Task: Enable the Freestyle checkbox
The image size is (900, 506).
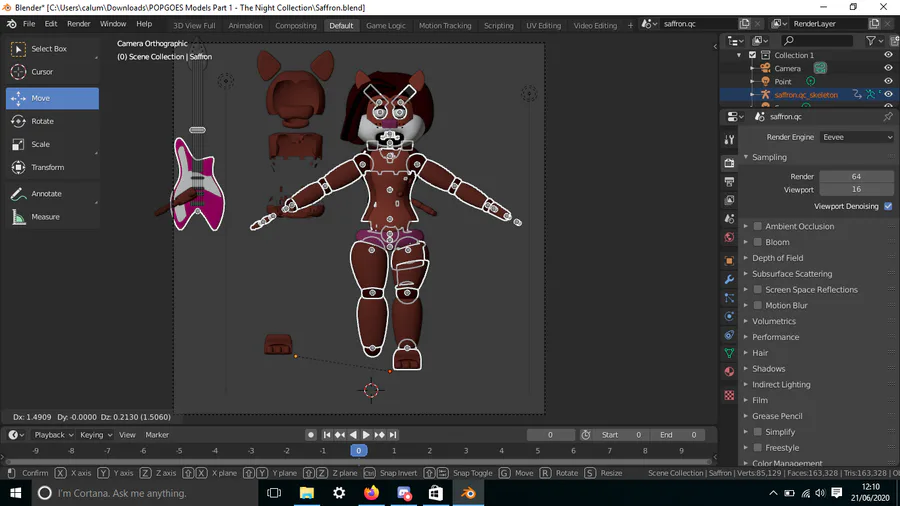Action: 758,447
